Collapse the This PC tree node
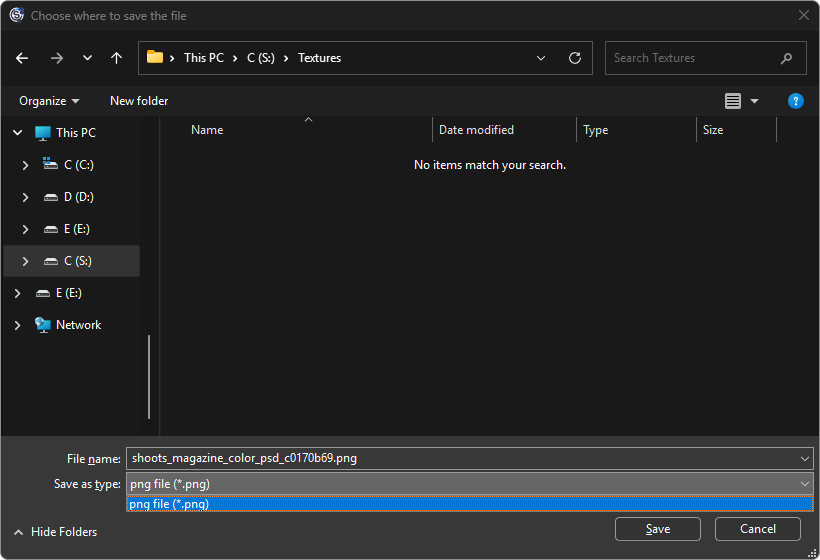The height and width of the screenshot is (560, 820). pos(17,133)
